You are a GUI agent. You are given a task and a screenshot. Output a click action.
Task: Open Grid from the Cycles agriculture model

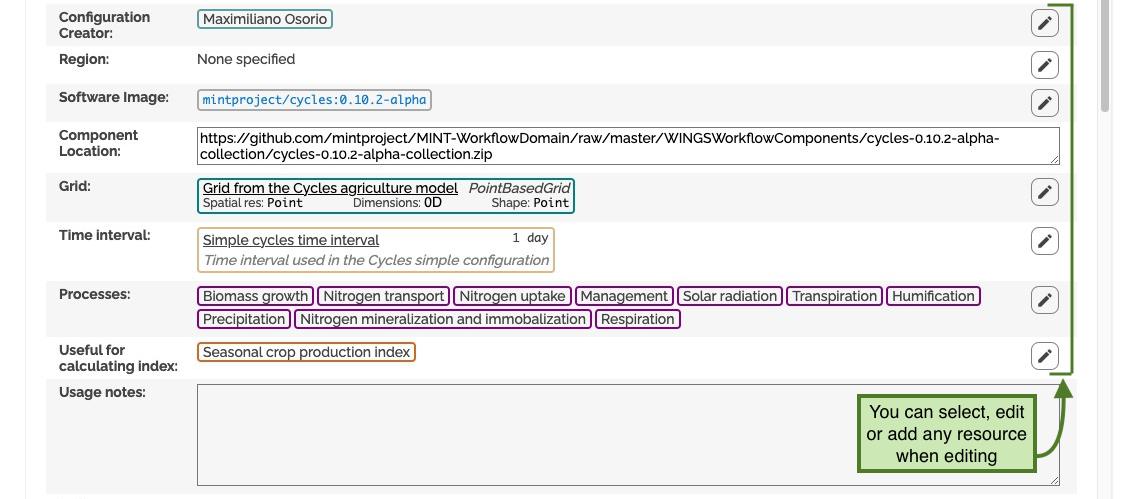click(330, 188)
